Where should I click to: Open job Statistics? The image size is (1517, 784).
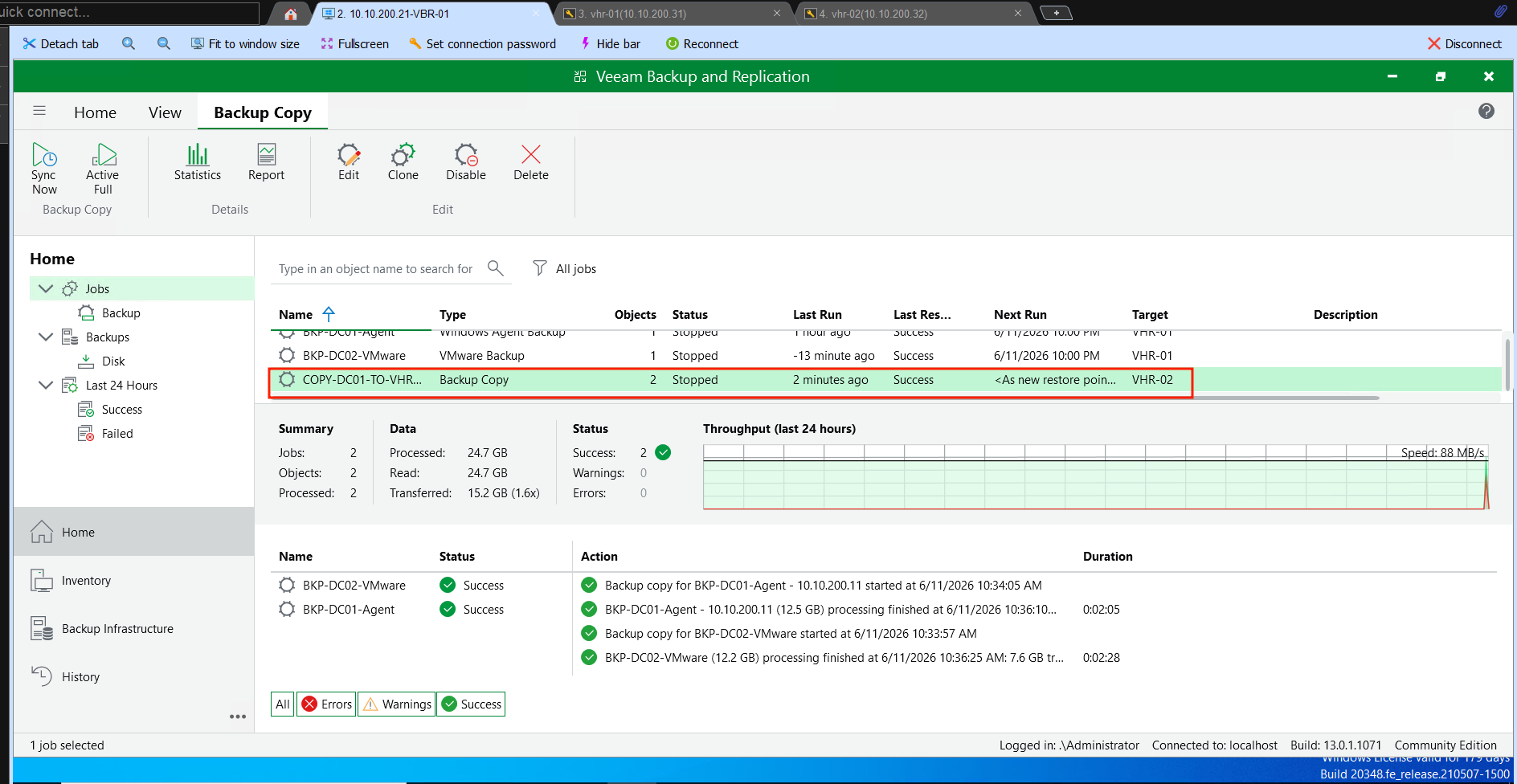point(198,162)
